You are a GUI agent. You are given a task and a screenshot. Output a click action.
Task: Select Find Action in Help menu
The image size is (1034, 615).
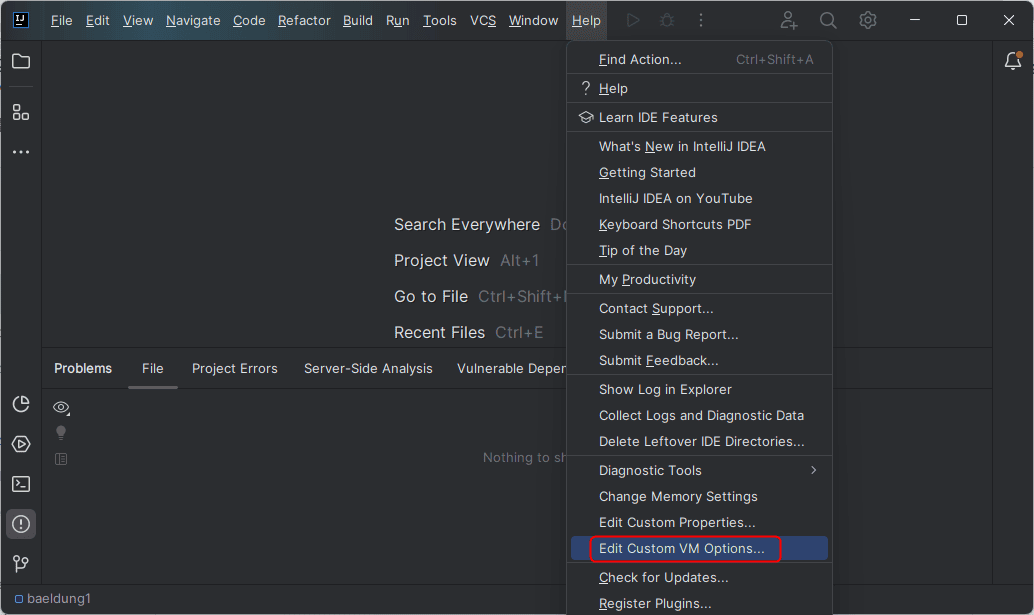tap(699, 59)
